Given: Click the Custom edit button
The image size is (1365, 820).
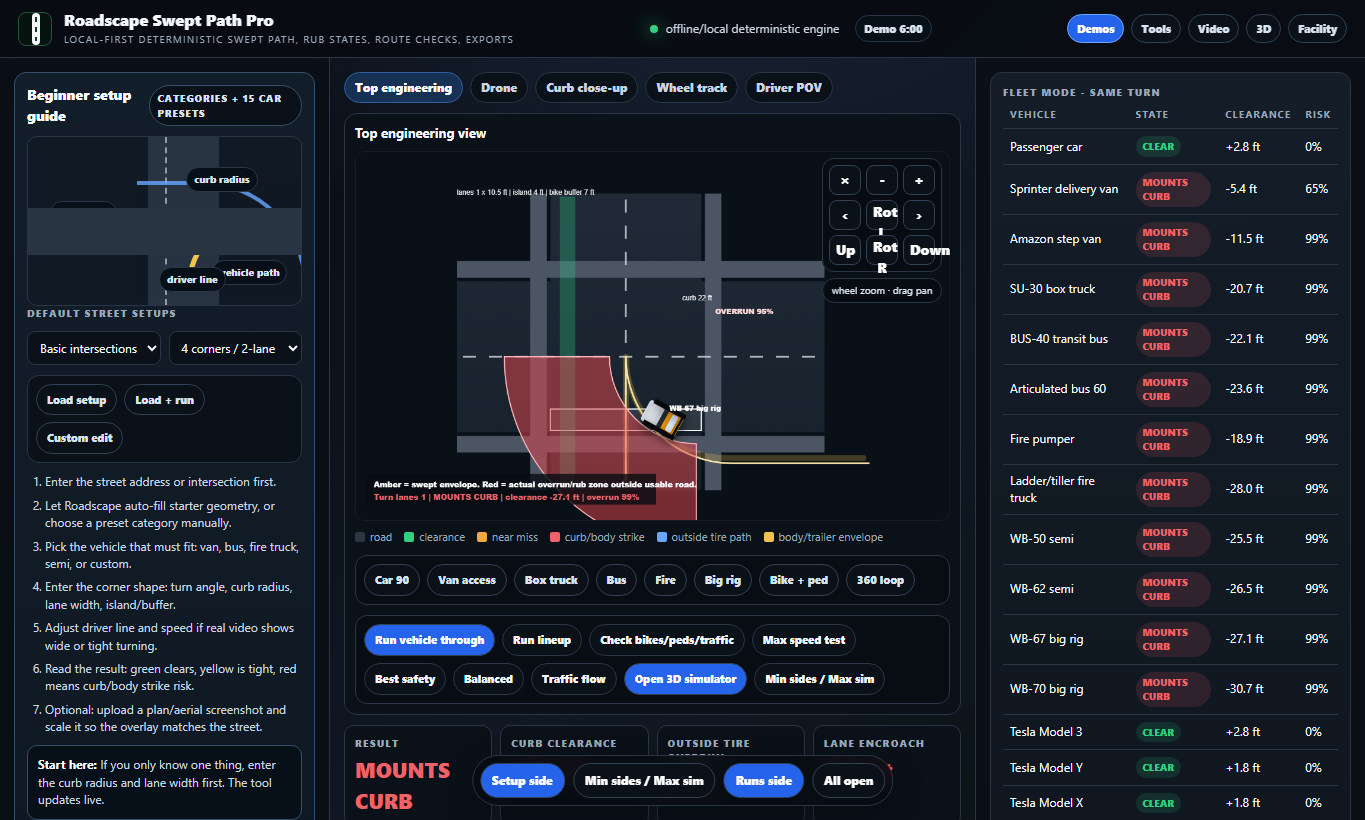Looking at the screenshot, I should (80, 438).
